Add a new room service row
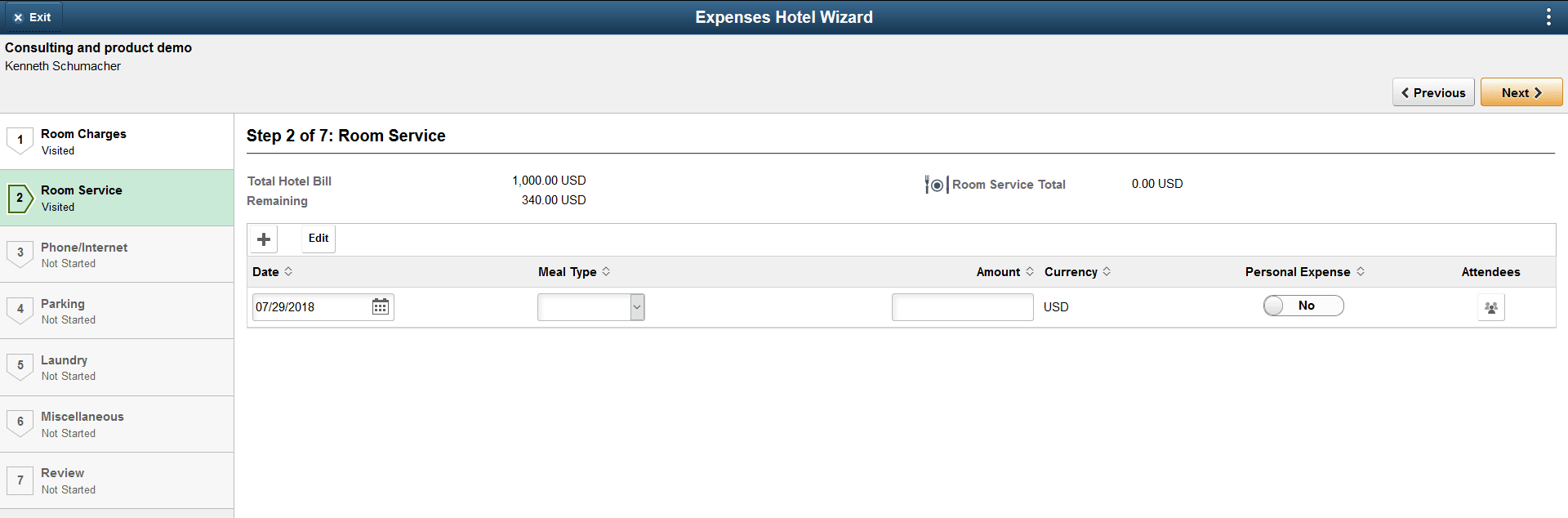The width and height of the screenshot is (1568, 518). tap(263, 239)
